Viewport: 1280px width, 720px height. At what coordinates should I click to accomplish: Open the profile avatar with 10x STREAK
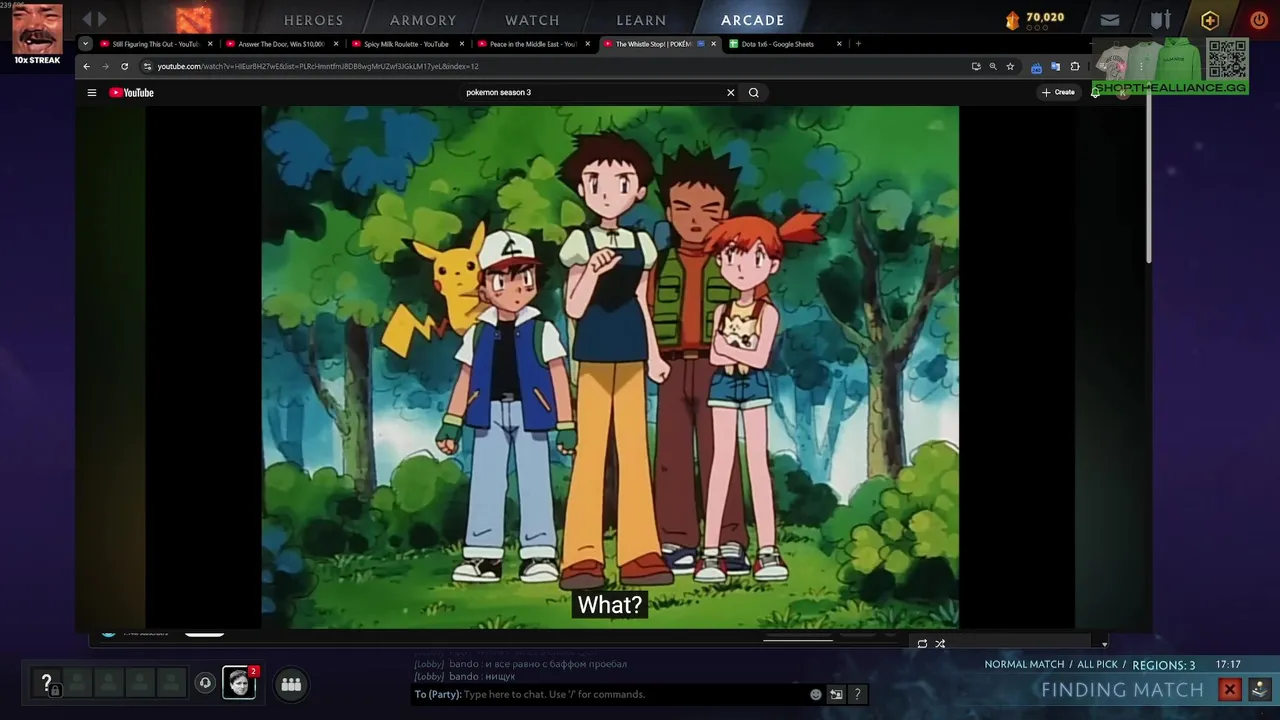(37, 29)
